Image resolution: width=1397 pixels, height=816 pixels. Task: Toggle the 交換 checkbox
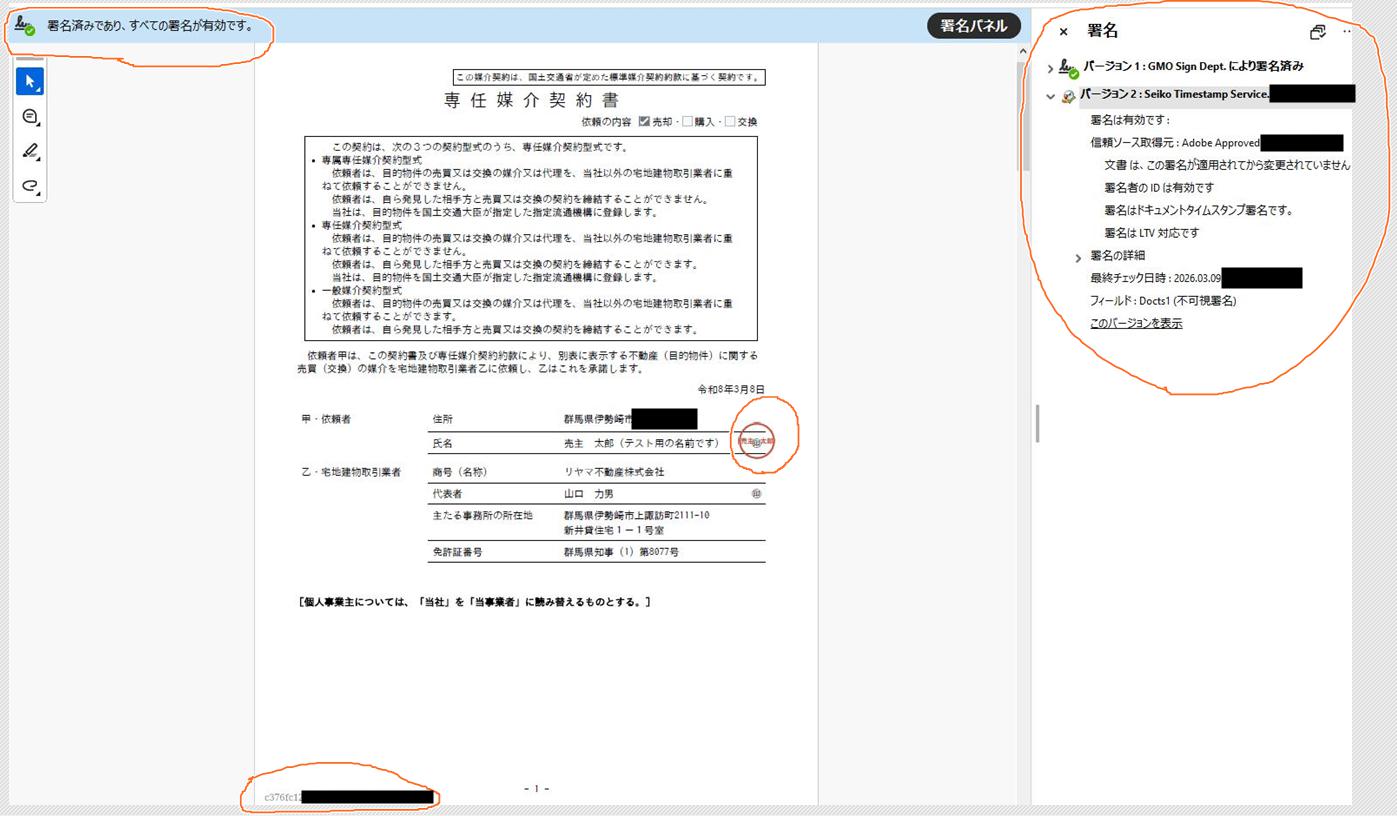coord(730,122)
